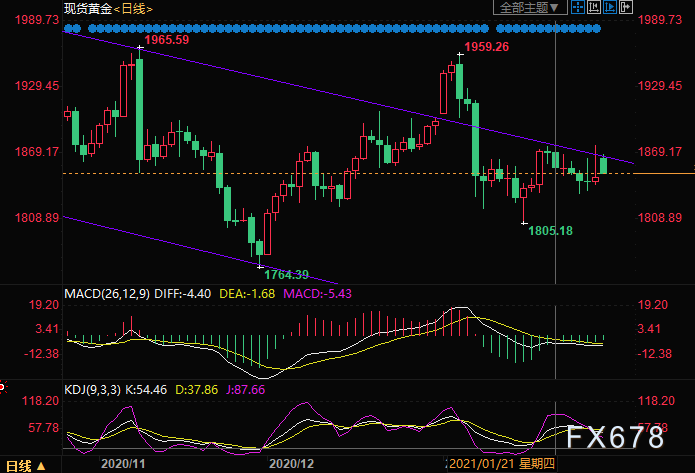Image resolution: width=695 pixels, height=473 pixels.
Task: Click the red sun icon at left edge
Action: 3,387
